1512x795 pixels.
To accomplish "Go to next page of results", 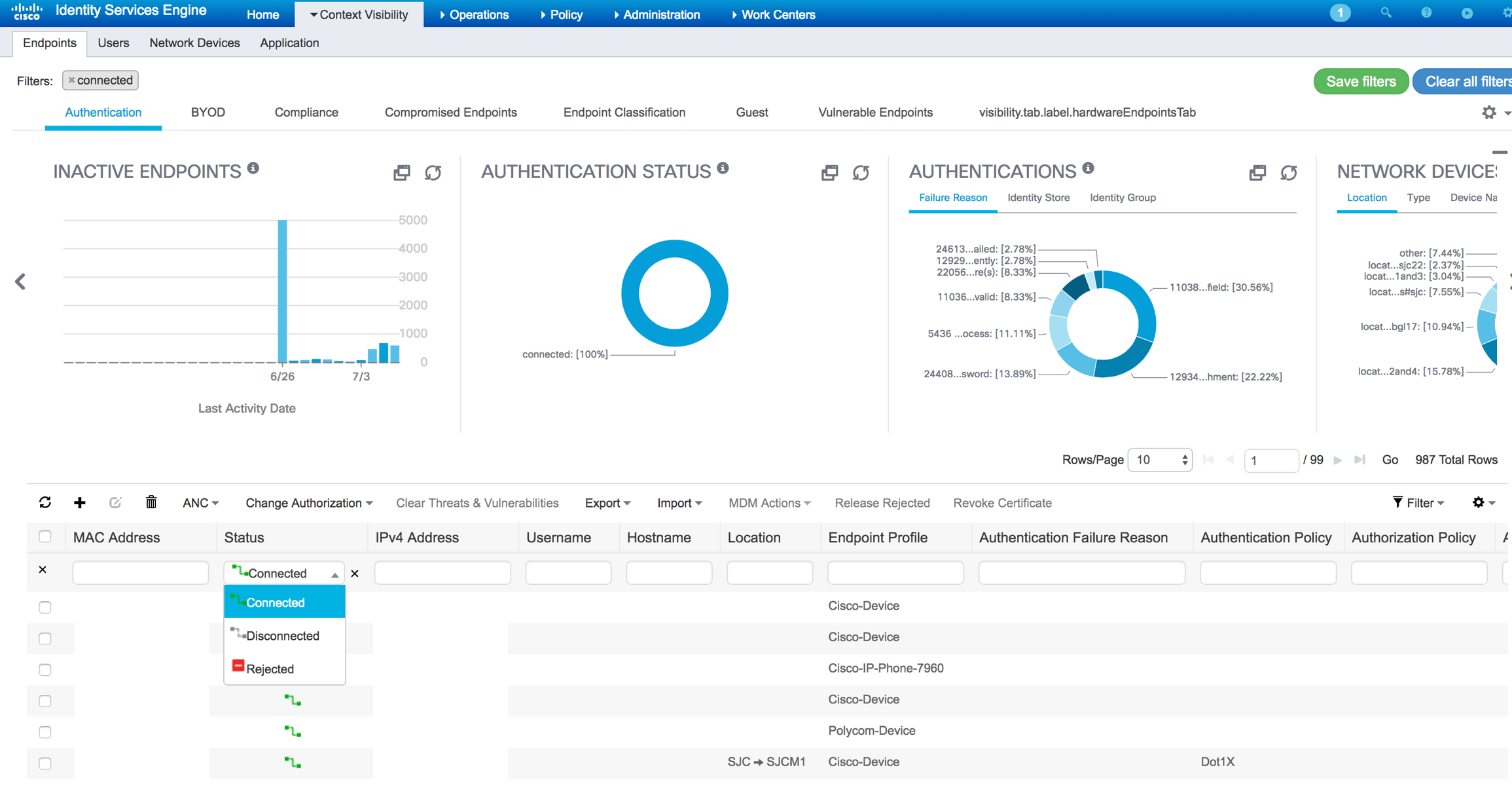I will pos(1337,460).
